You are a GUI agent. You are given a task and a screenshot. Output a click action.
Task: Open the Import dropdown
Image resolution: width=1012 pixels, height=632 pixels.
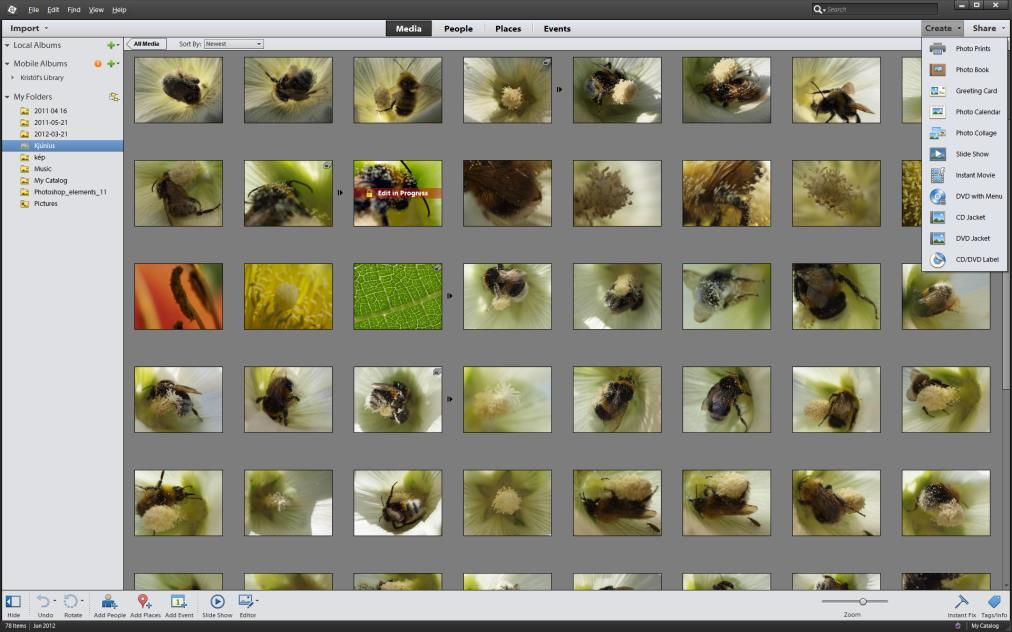(28, 28)
